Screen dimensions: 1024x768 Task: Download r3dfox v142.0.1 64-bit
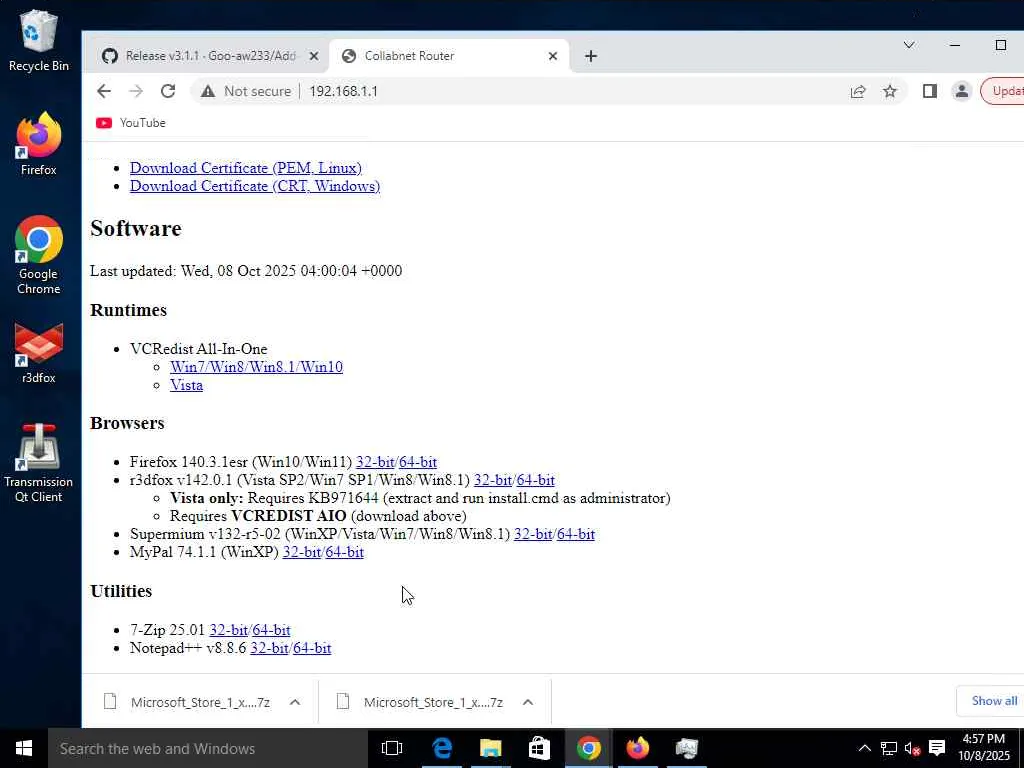point(536,480)
